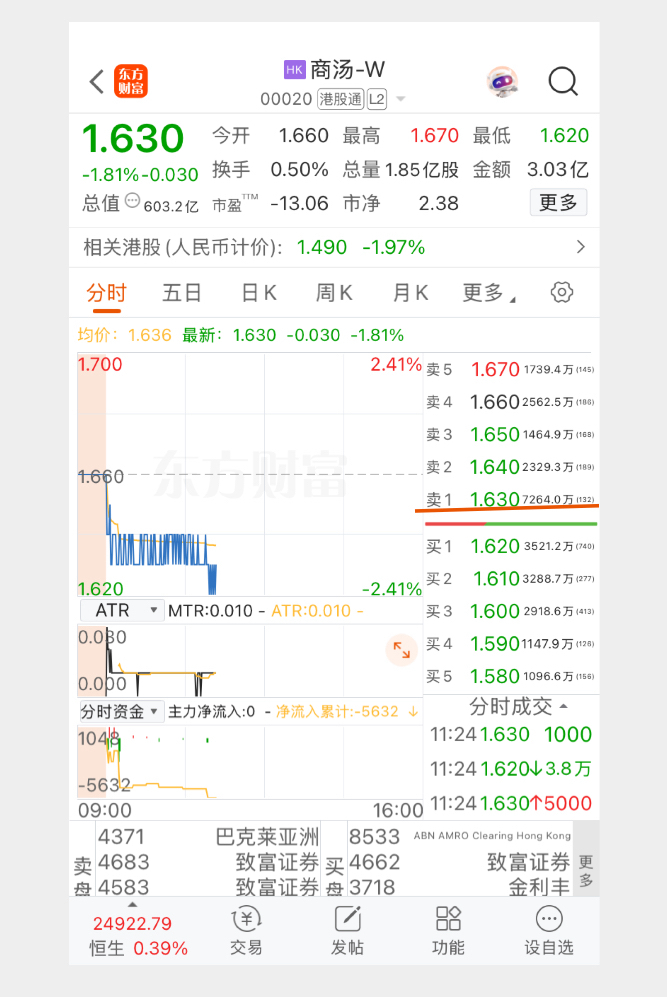Tap the ATR indicator sub-chart
Screen dimensions: 667x997
tap(250, 661)
